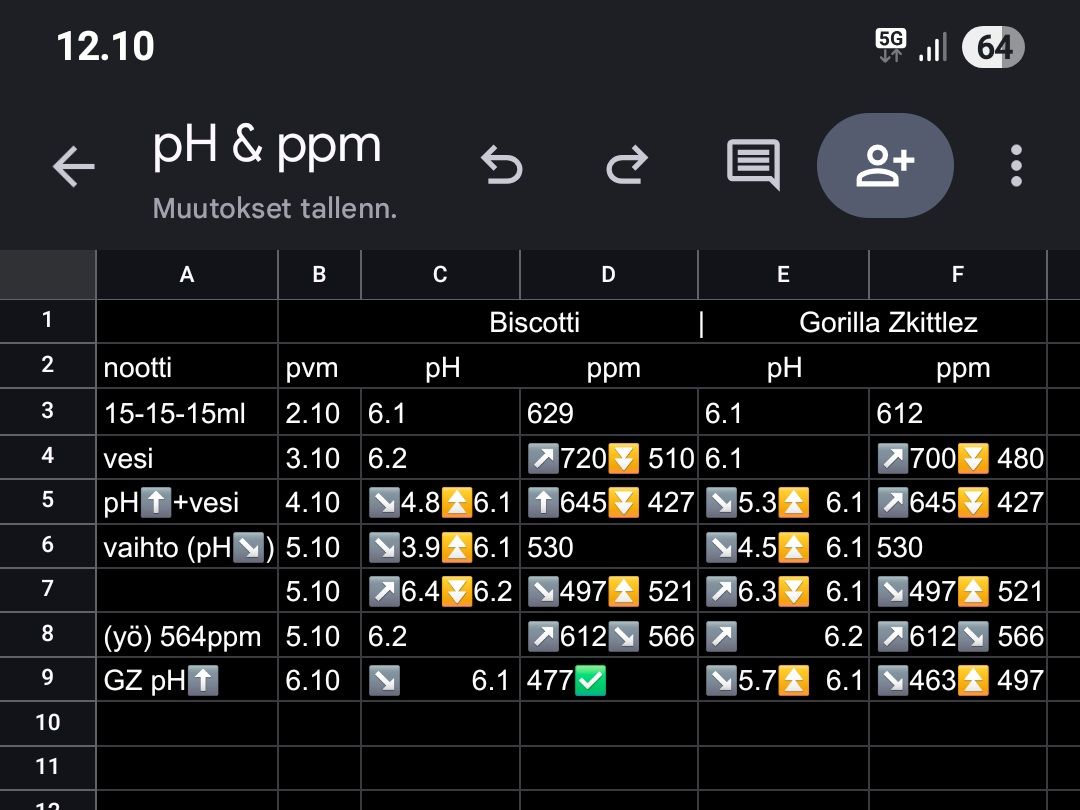Select row 11 header
Screen dimensions: 1080x810
pos(48,767)
